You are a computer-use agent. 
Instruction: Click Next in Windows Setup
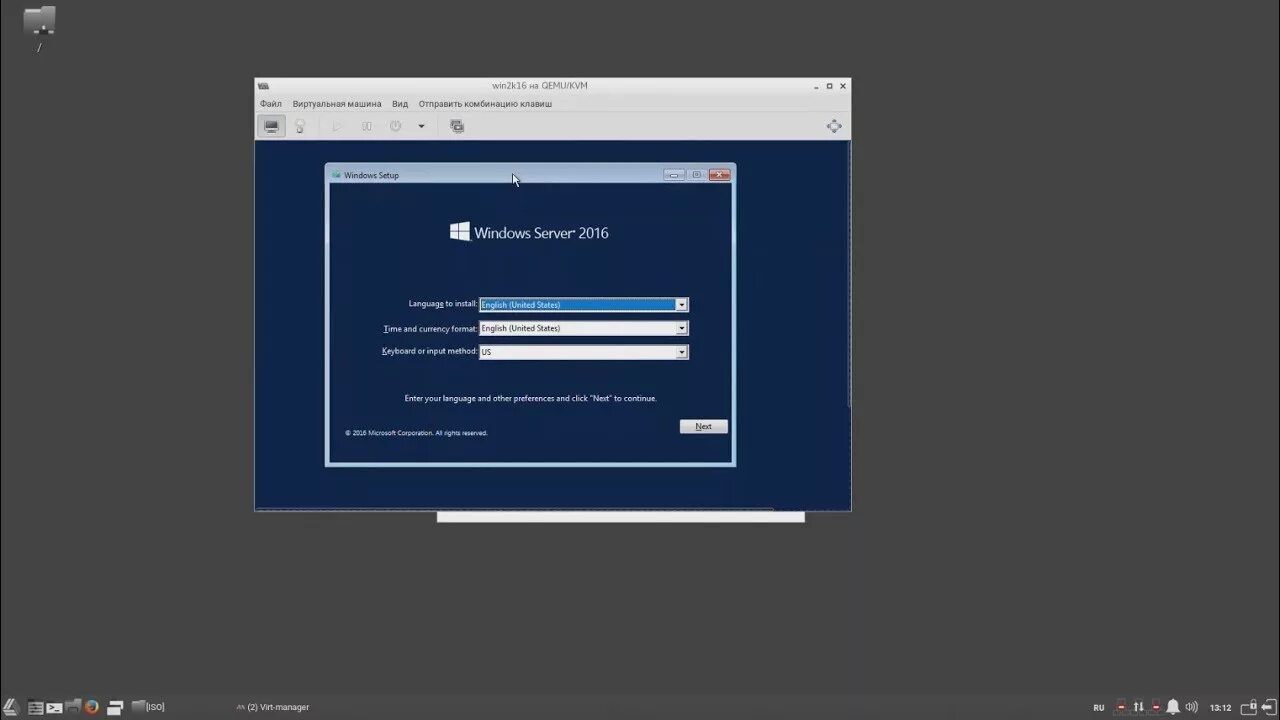pyautogui.click(x=704, y=426)
